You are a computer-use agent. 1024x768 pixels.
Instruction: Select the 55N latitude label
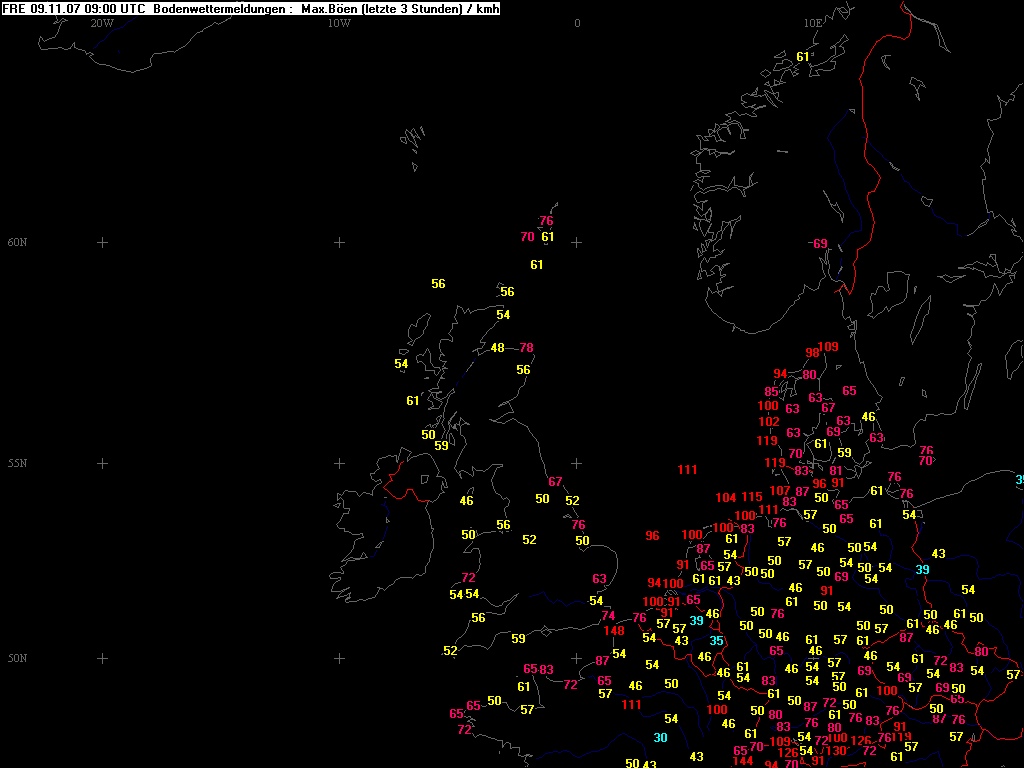pyautogui.click(x=17, y=463)
